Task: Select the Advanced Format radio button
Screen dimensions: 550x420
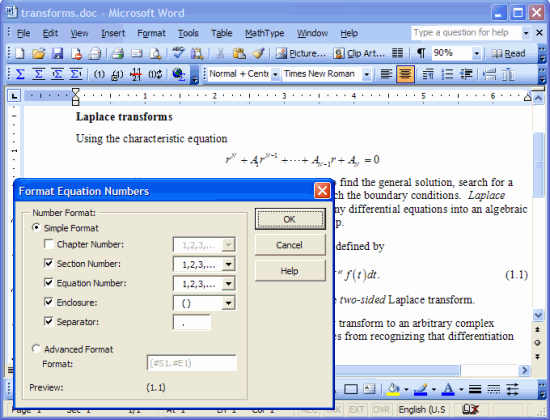Action: (x=36, y=349)
